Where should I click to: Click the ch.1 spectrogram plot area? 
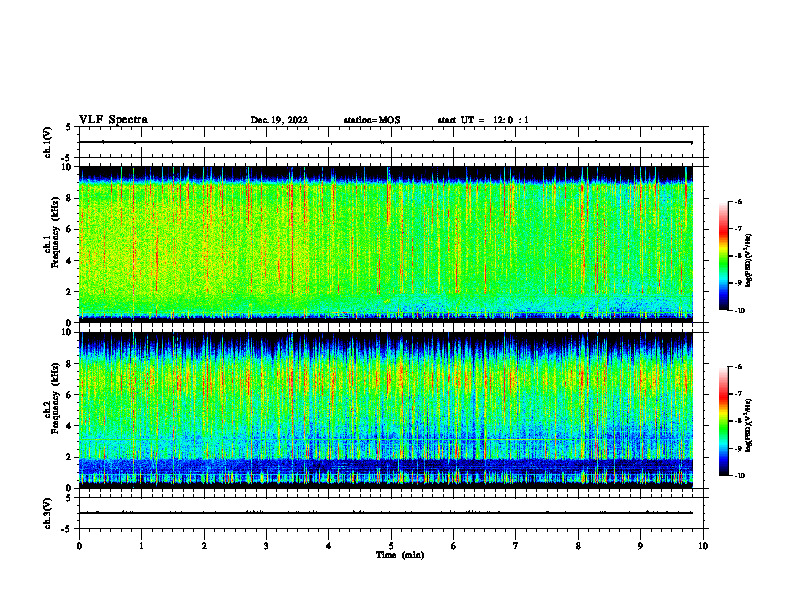tap(386, 244)
